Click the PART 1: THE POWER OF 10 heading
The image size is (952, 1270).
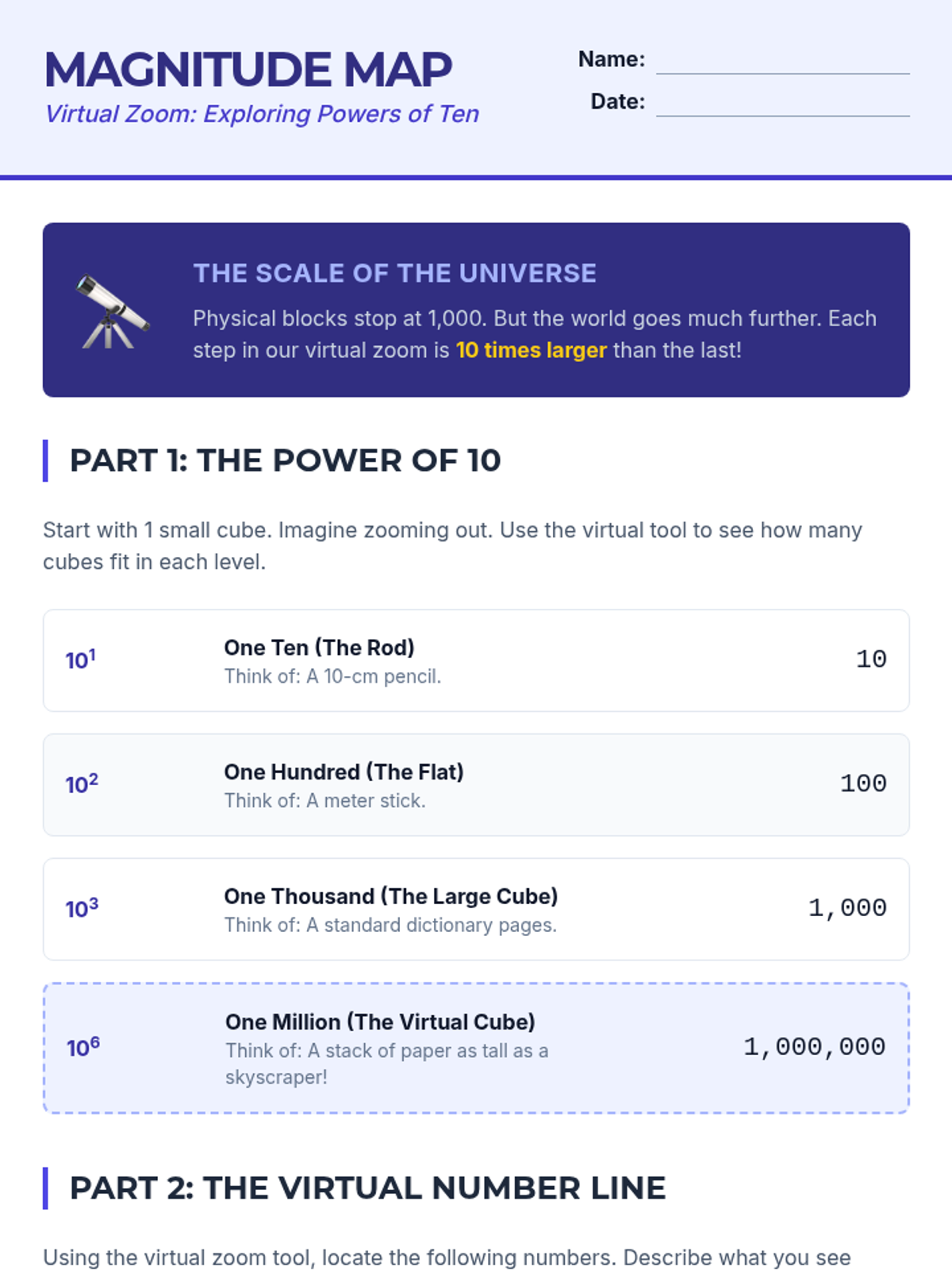[285, 460]
